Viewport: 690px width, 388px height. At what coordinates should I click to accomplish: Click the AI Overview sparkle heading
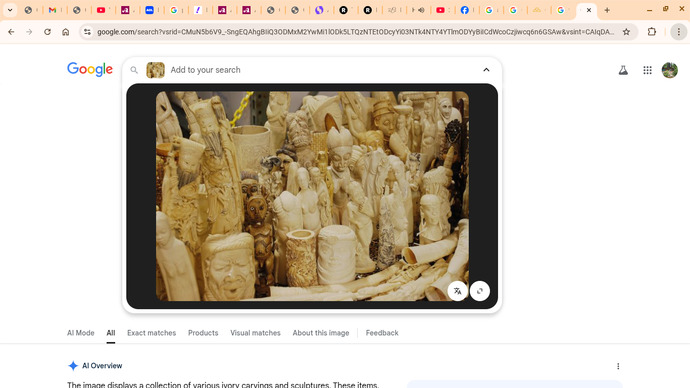click(95, 366)
